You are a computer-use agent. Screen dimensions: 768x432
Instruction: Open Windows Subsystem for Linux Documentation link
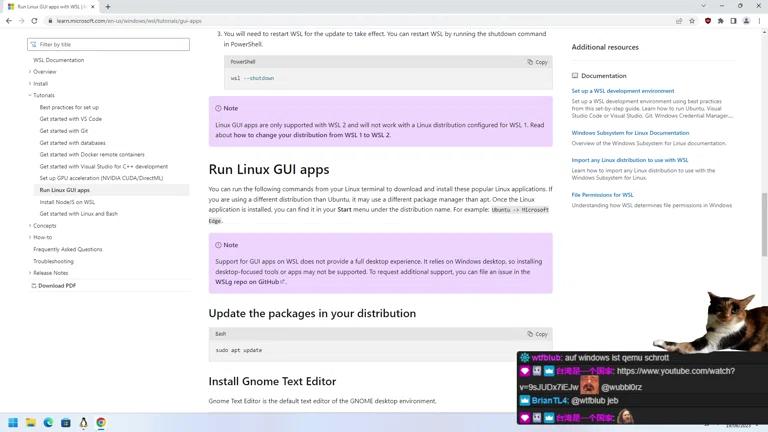coord(630,133)
